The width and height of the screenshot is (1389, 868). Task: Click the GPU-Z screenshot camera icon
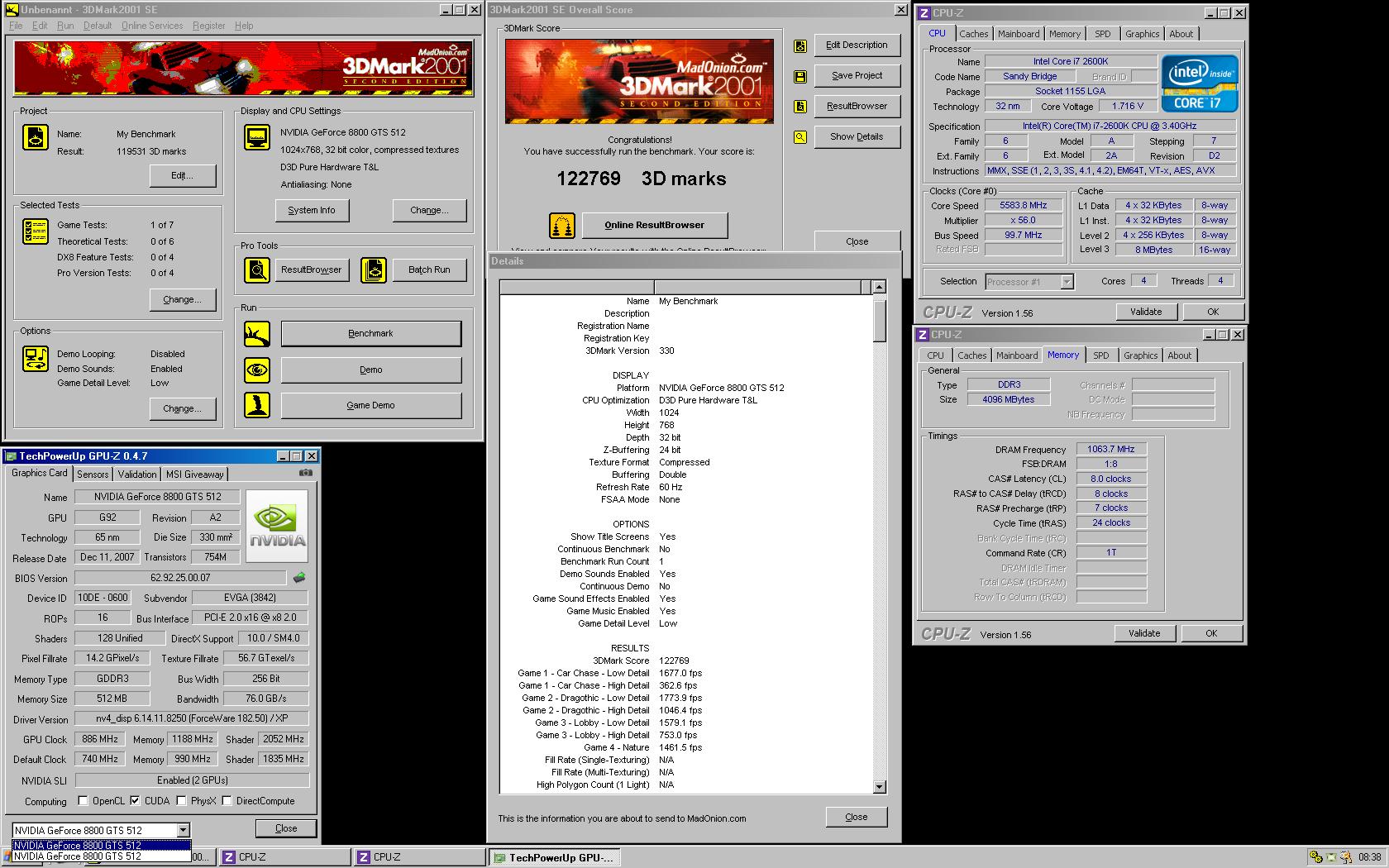306,473
